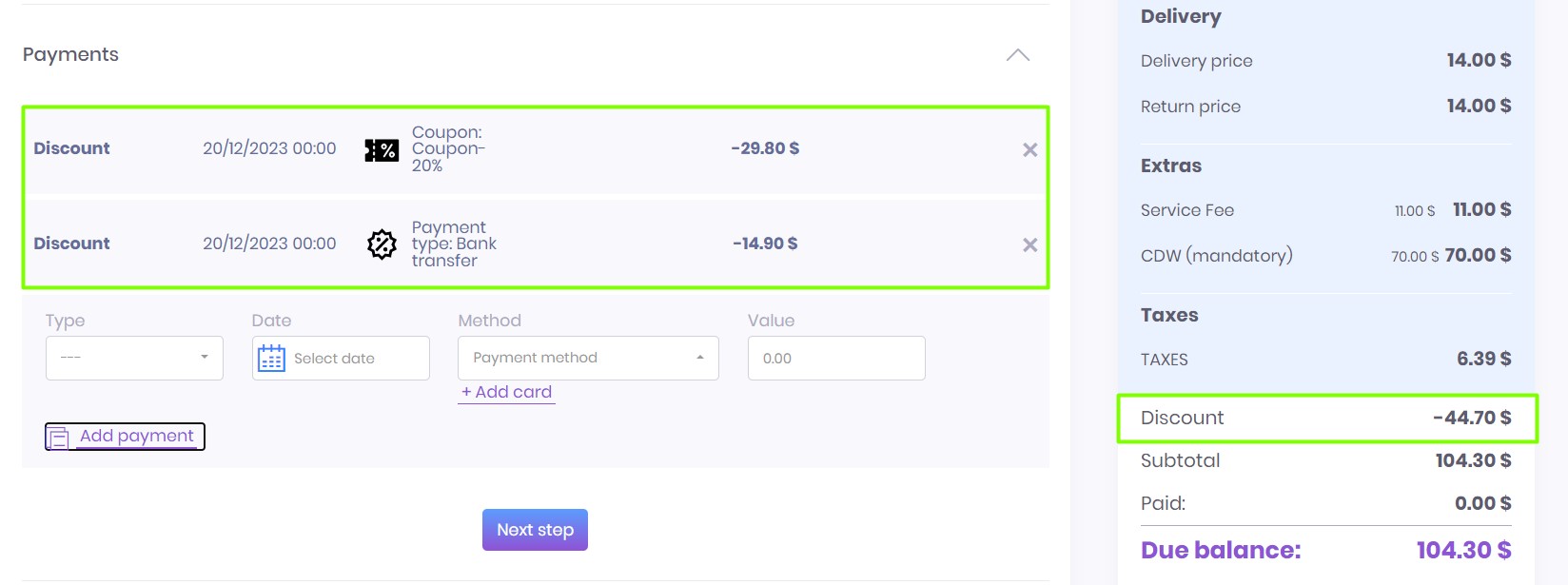The width and height of the screenshot is (1568, 585).
Task: Click the Due balance amount
Action: [x=1462, y=550]
